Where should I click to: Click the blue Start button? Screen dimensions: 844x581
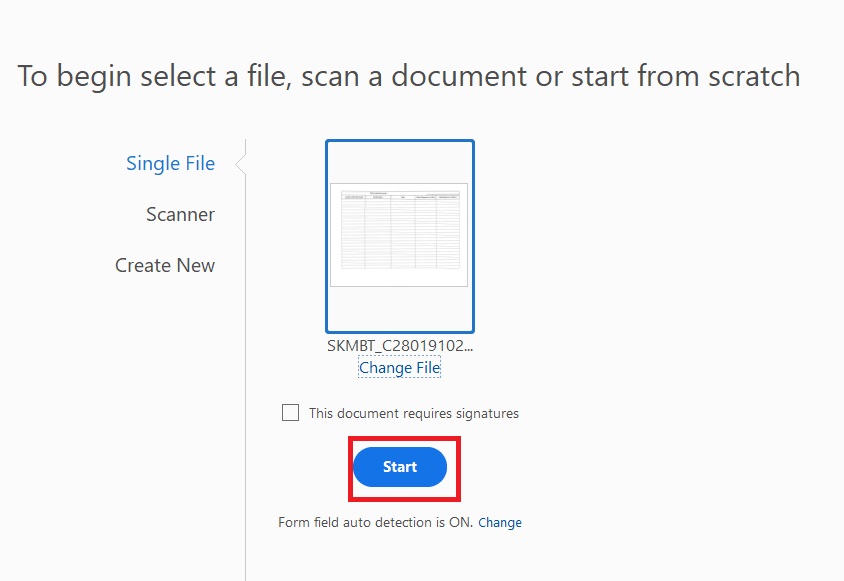pyautogui.click(x=400, y=467)
